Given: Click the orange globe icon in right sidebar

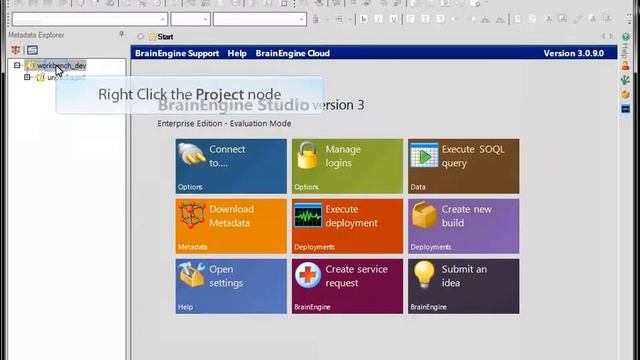Looking at the screenshot, I should click(625, 94).
